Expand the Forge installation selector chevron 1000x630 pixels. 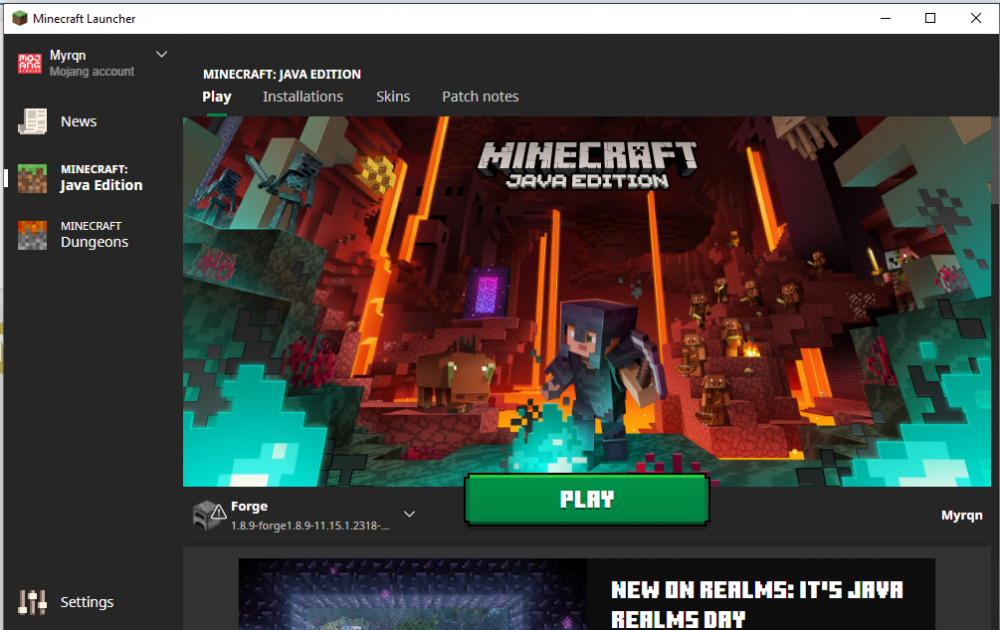409,514
